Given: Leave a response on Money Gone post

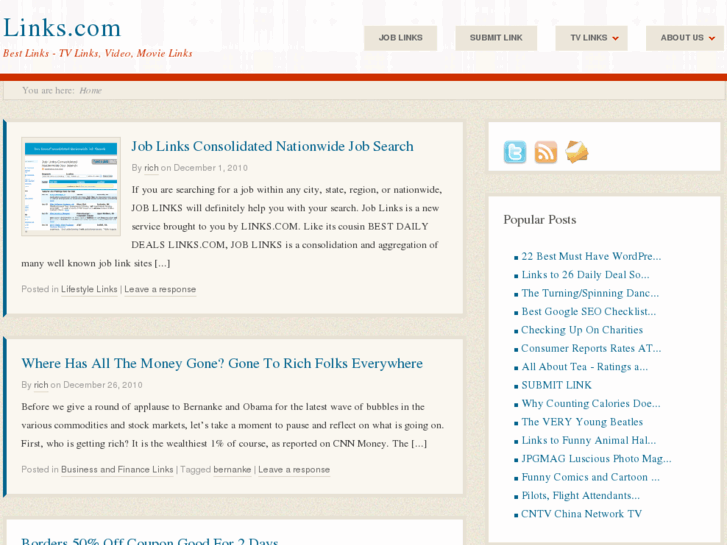Looking at the screenshot, I should pyautogui.click(x=294, y=470).
